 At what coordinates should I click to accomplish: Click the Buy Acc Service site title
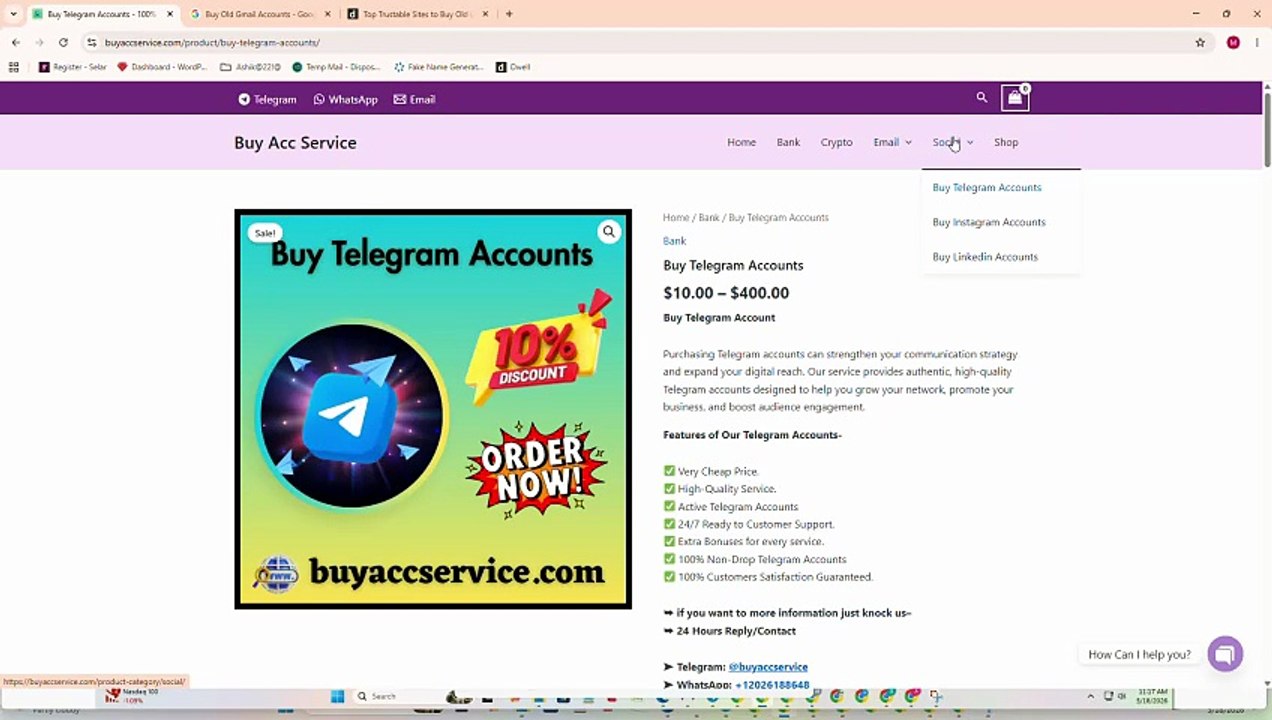295,142
